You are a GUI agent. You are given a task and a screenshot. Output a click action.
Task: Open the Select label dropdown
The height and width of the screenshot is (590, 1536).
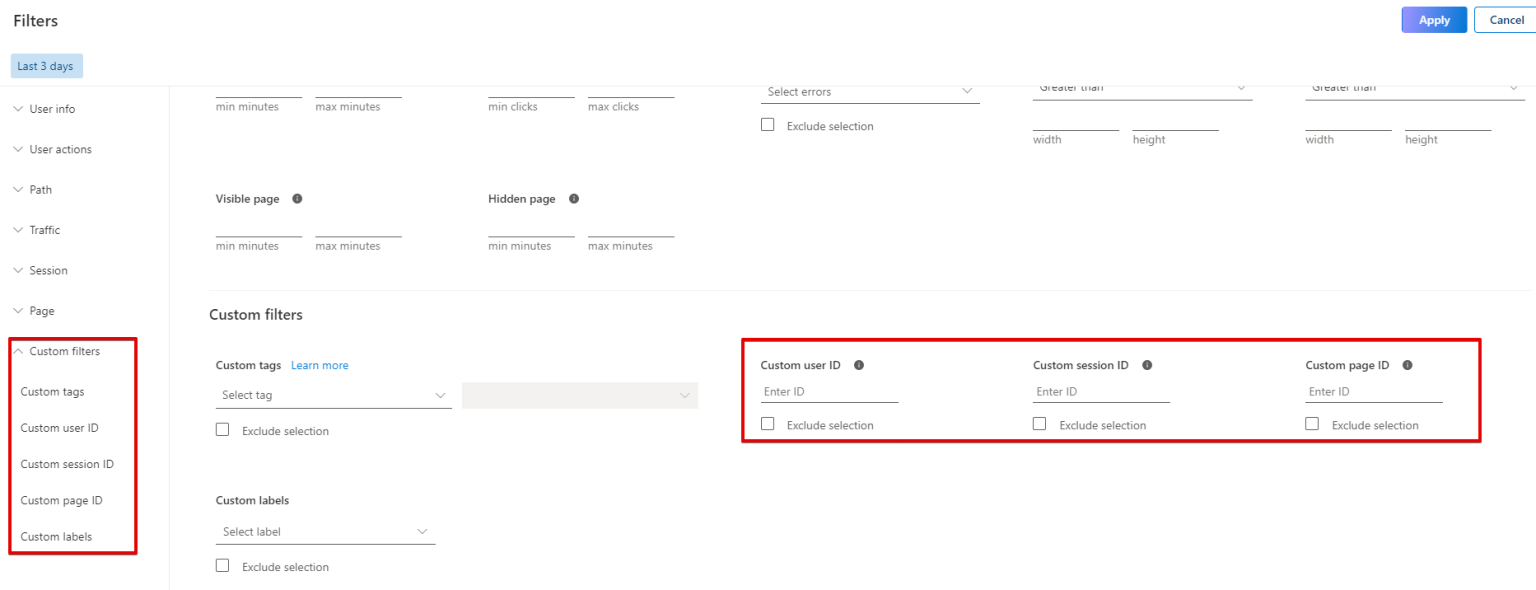click(x=325, y=530)
